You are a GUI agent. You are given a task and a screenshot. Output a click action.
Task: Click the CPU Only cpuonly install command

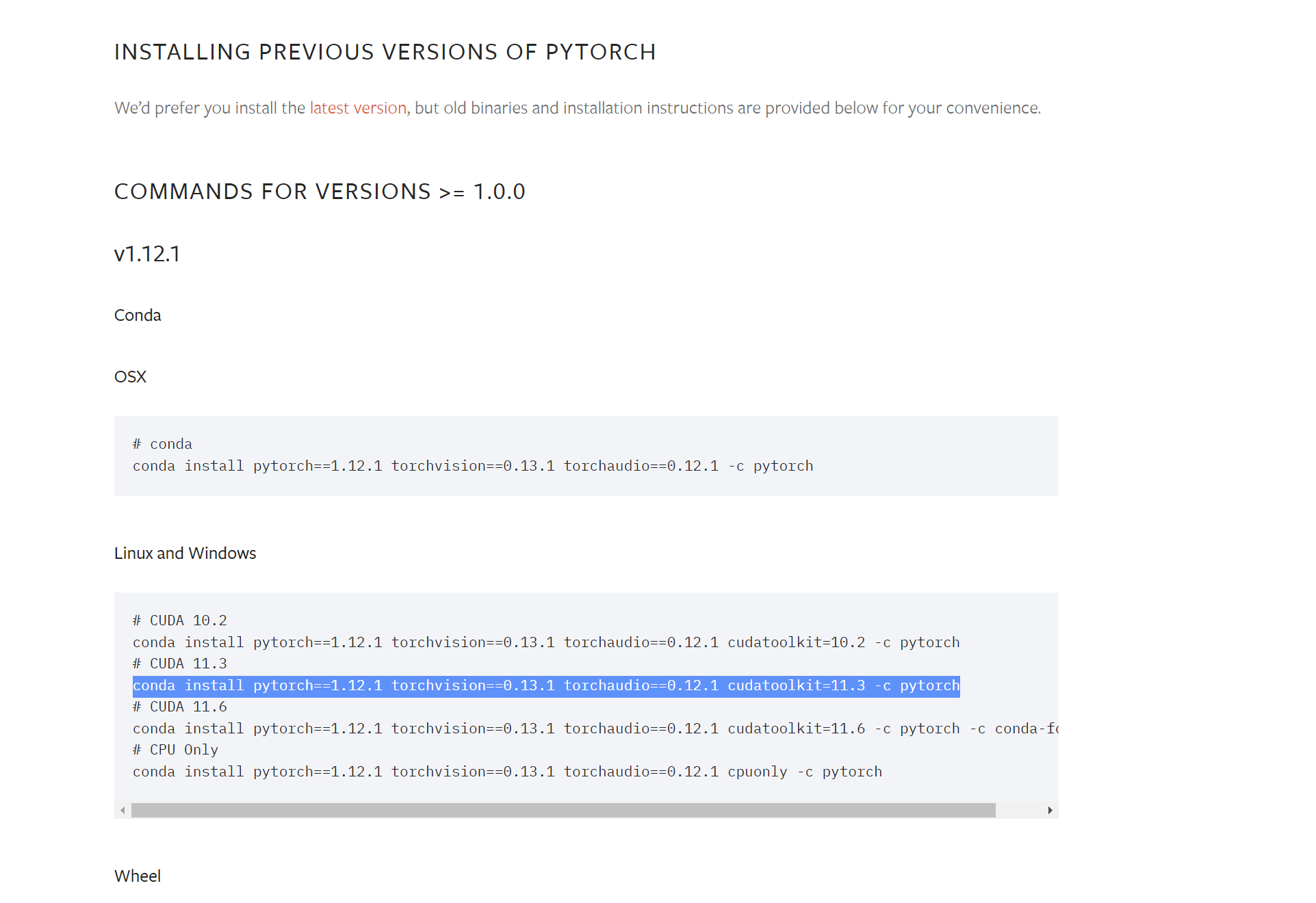point(507,772)
